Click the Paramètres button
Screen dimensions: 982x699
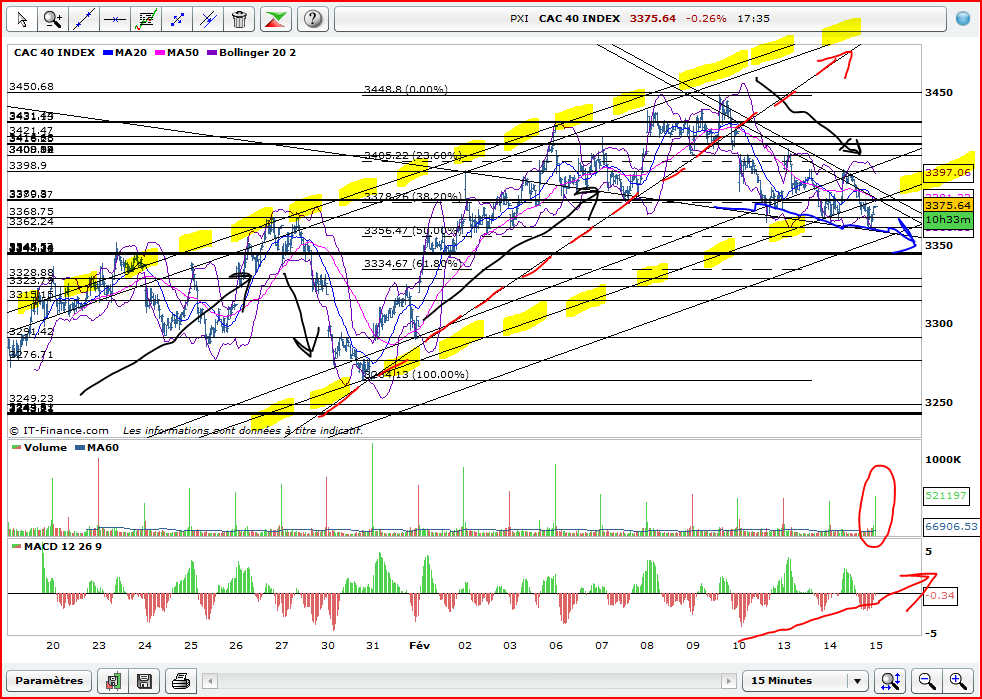point(49,681)
